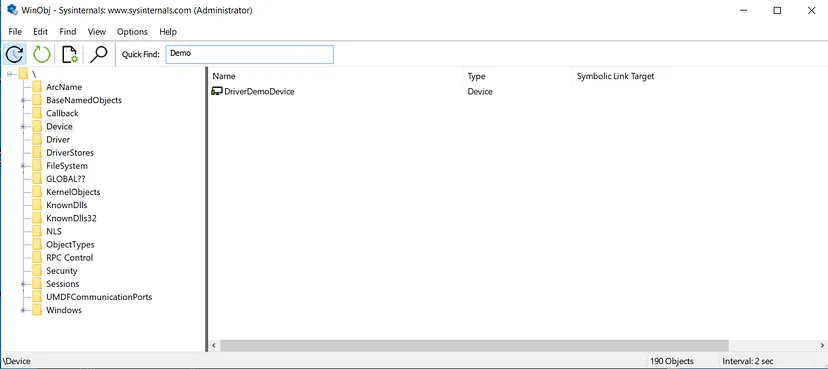This screenshot has height=369, width=828.
Task: Click the Driver folder icon
Action: point(36,139)
